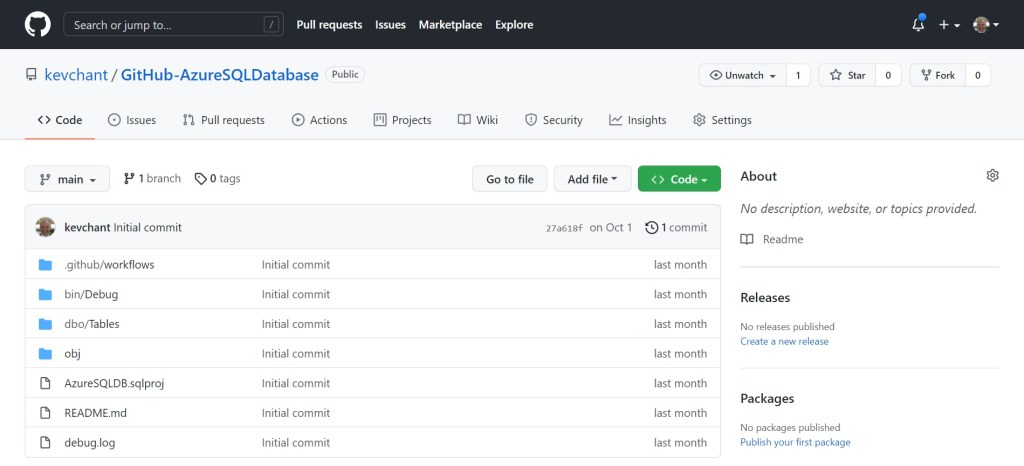Screen dimensions: 1024x466
Task: Open the green Code dropdown
Action: pyautogui.click(x=679, y=179)
